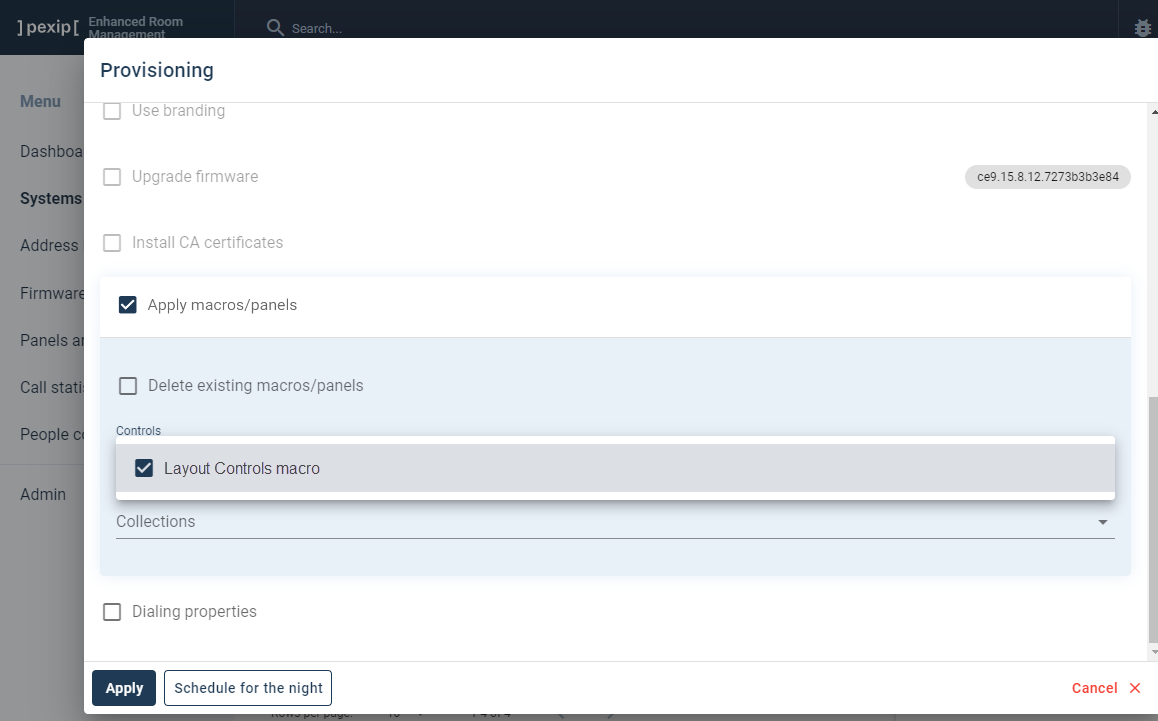Enable the Install CA certificates option

(113, 243)
